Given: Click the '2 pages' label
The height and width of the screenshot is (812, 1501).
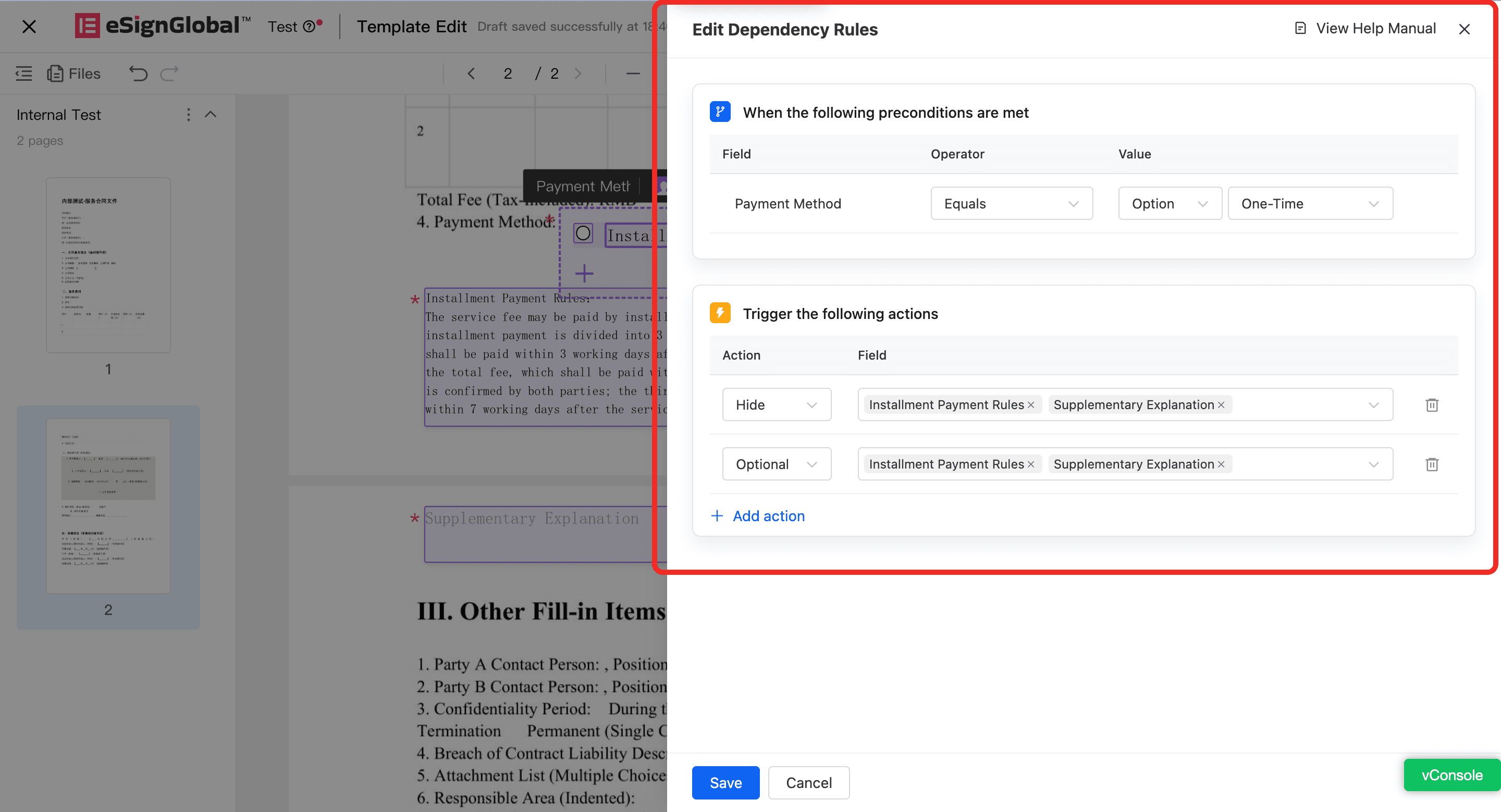Looking at the screenshot, I should pos(40,140).
